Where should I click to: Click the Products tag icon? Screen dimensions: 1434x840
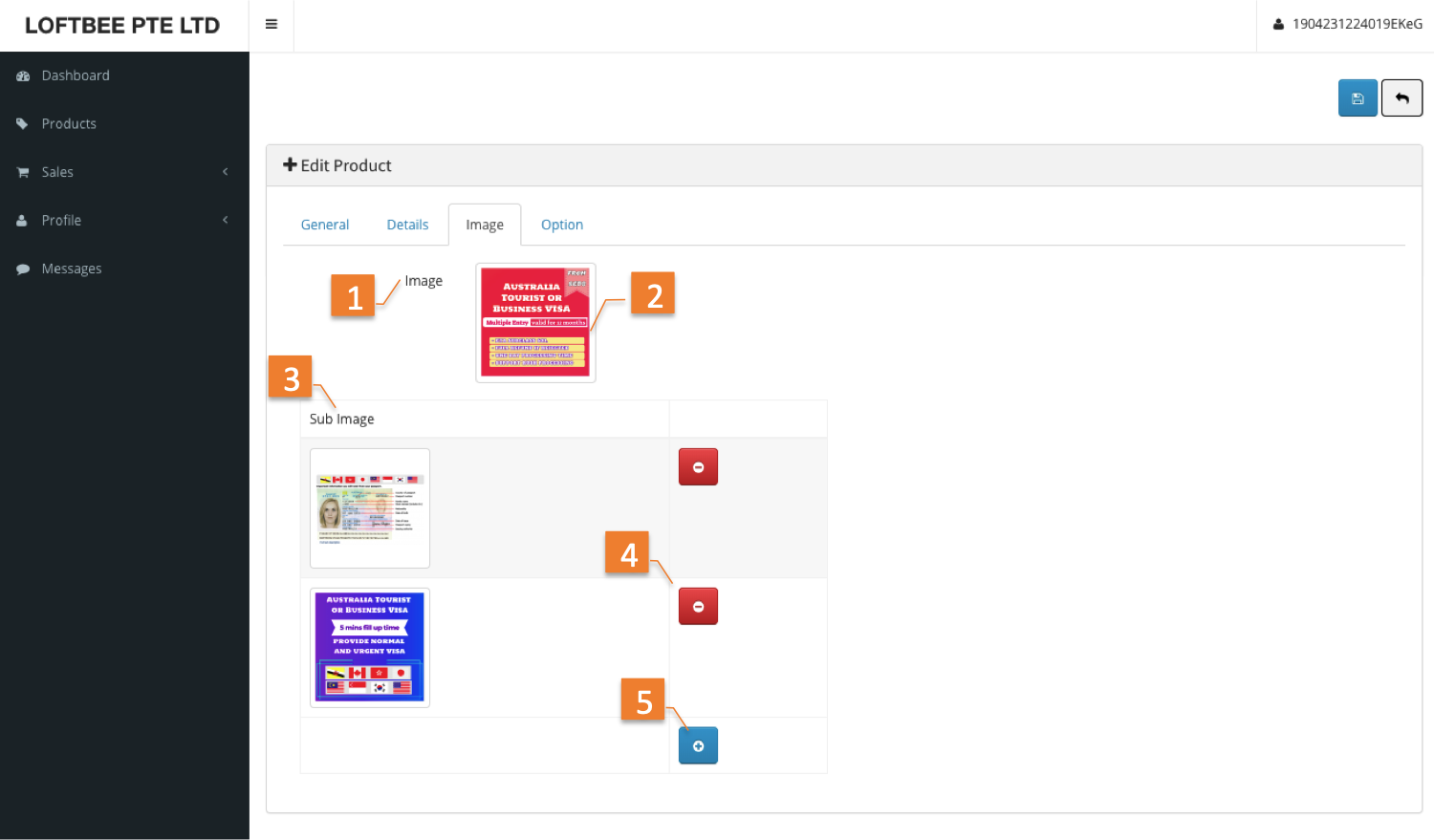click(23, 124)
